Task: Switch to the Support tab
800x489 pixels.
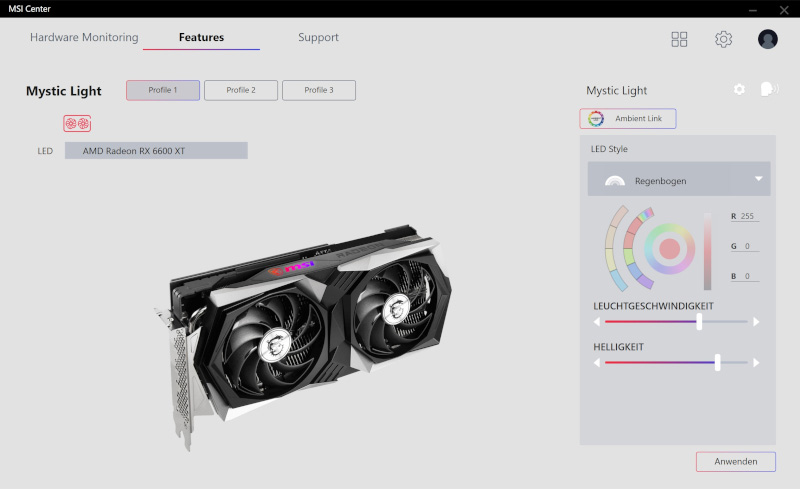Action: point(318,37)
